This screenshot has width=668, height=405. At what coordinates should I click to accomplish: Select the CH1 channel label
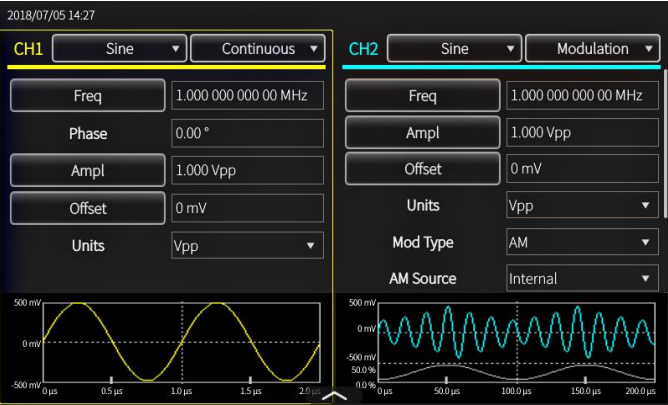28,49
